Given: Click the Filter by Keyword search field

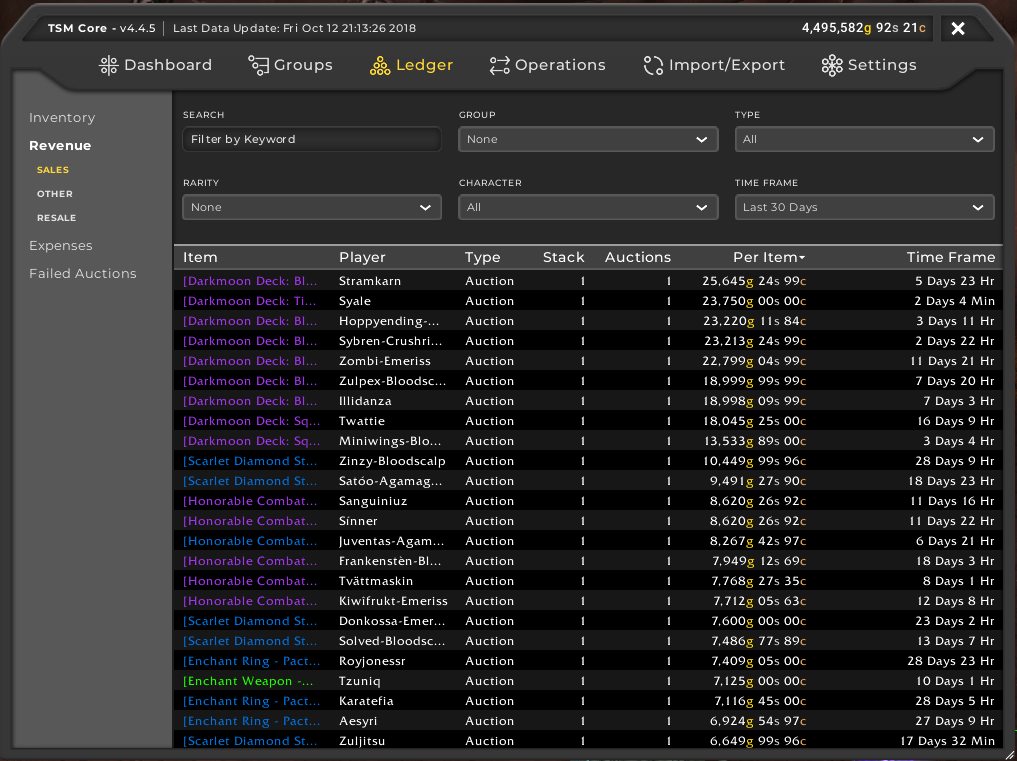Looking at the screenshot, I should click(311, 139).
